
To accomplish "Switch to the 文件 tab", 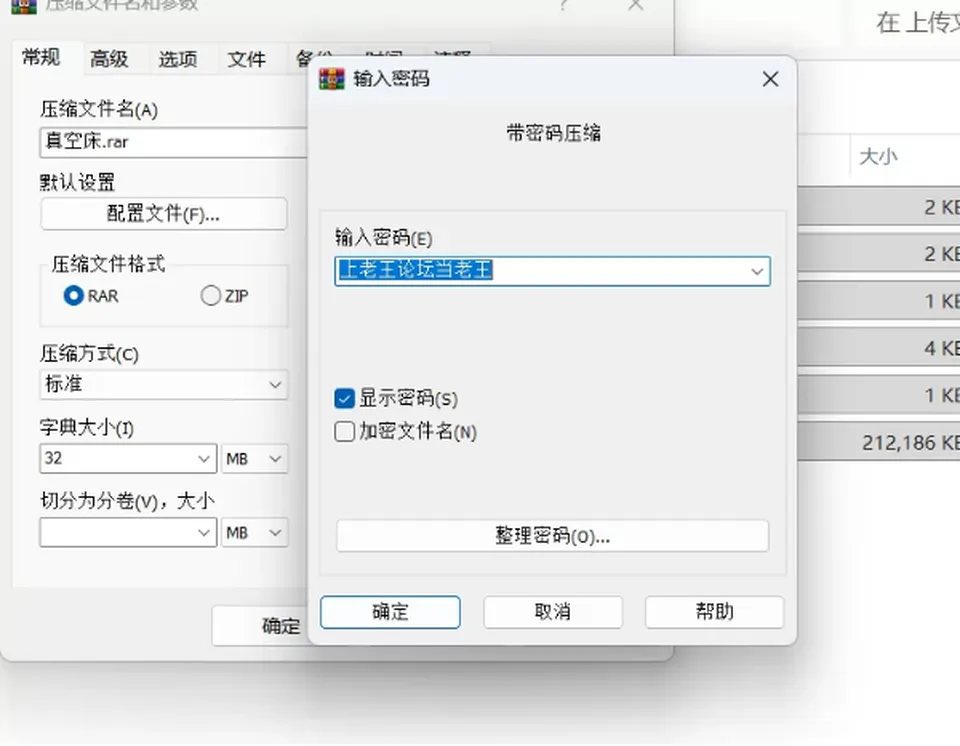I will coord(247,59).
